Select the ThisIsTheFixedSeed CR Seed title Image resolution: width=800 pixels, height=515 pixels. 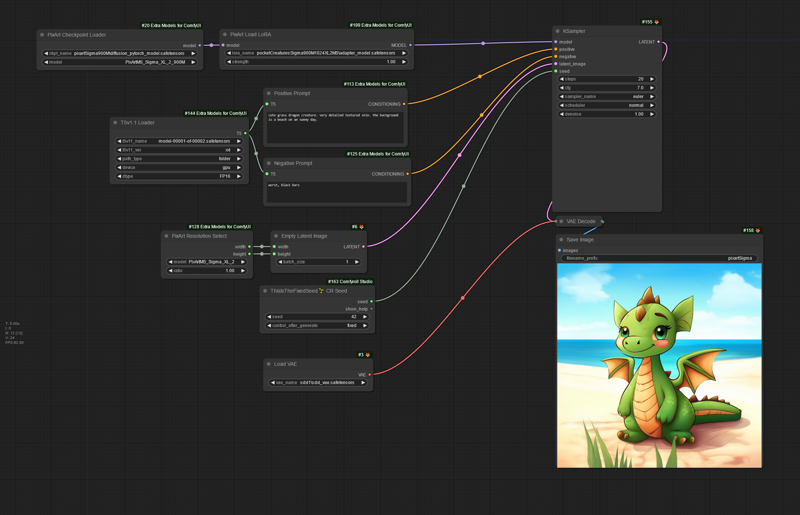click(x=309, y=291)
